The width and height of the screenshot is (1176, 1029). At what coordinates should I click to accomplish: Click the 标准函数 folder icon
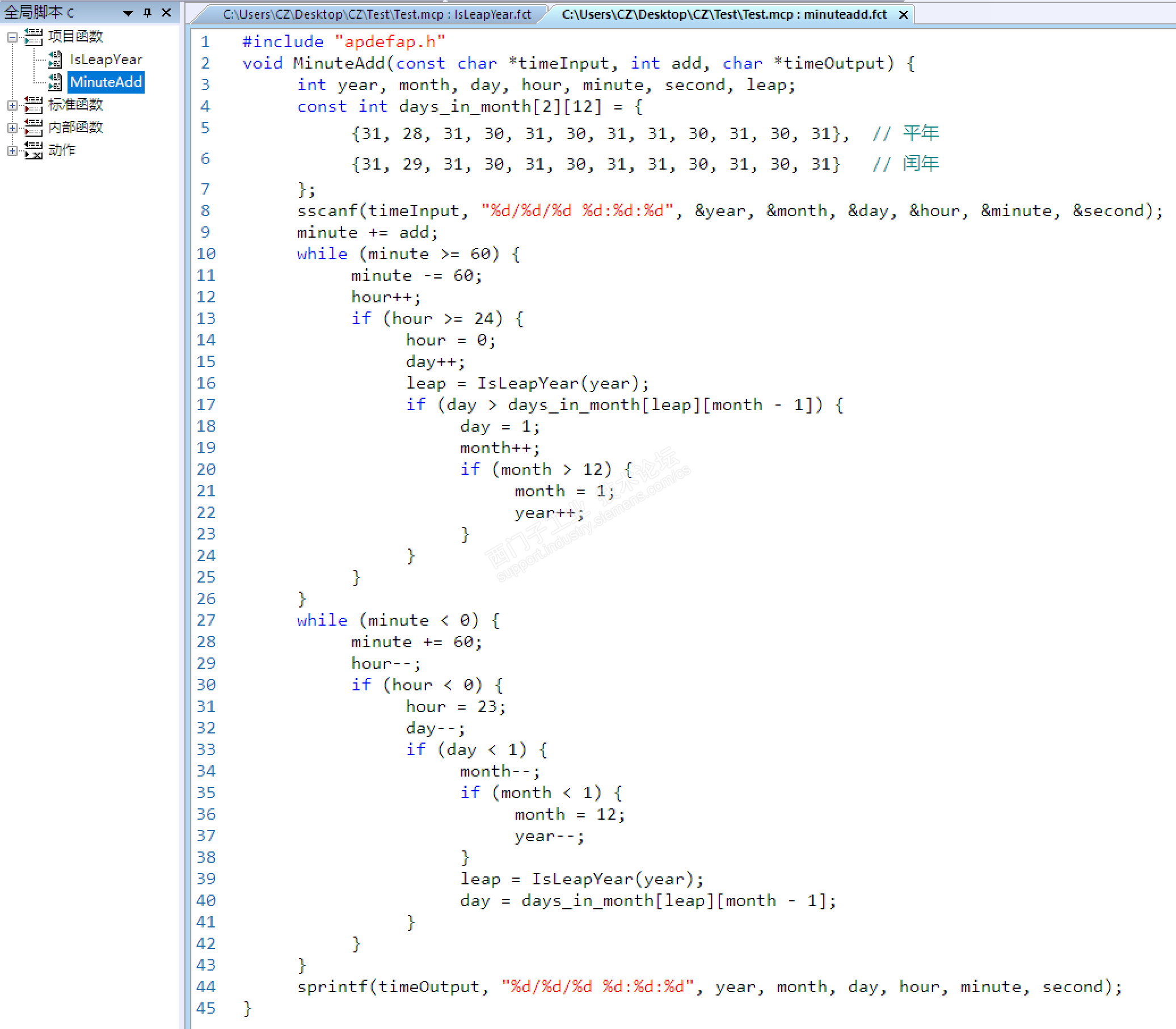[x=33, y=104]
